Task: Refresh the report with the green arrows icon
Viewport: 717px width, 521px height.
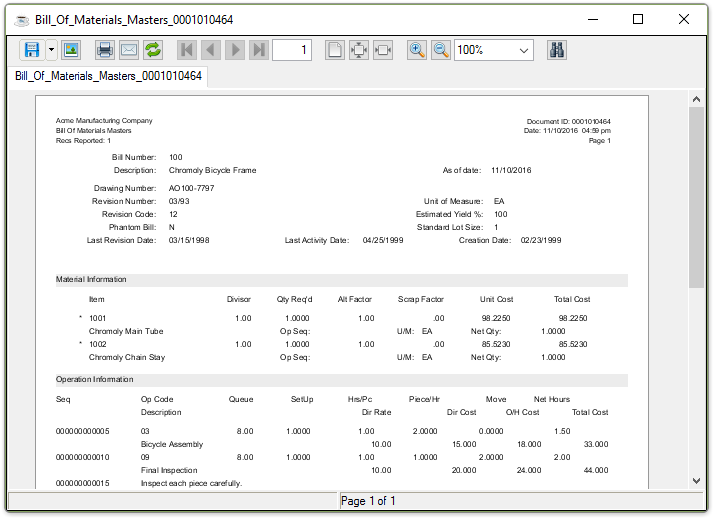Action: pos(153,49)
